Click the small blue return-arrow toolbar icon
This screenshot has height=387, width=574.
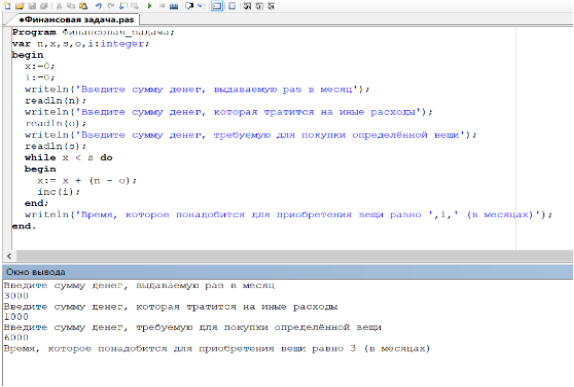coord(201,6)
